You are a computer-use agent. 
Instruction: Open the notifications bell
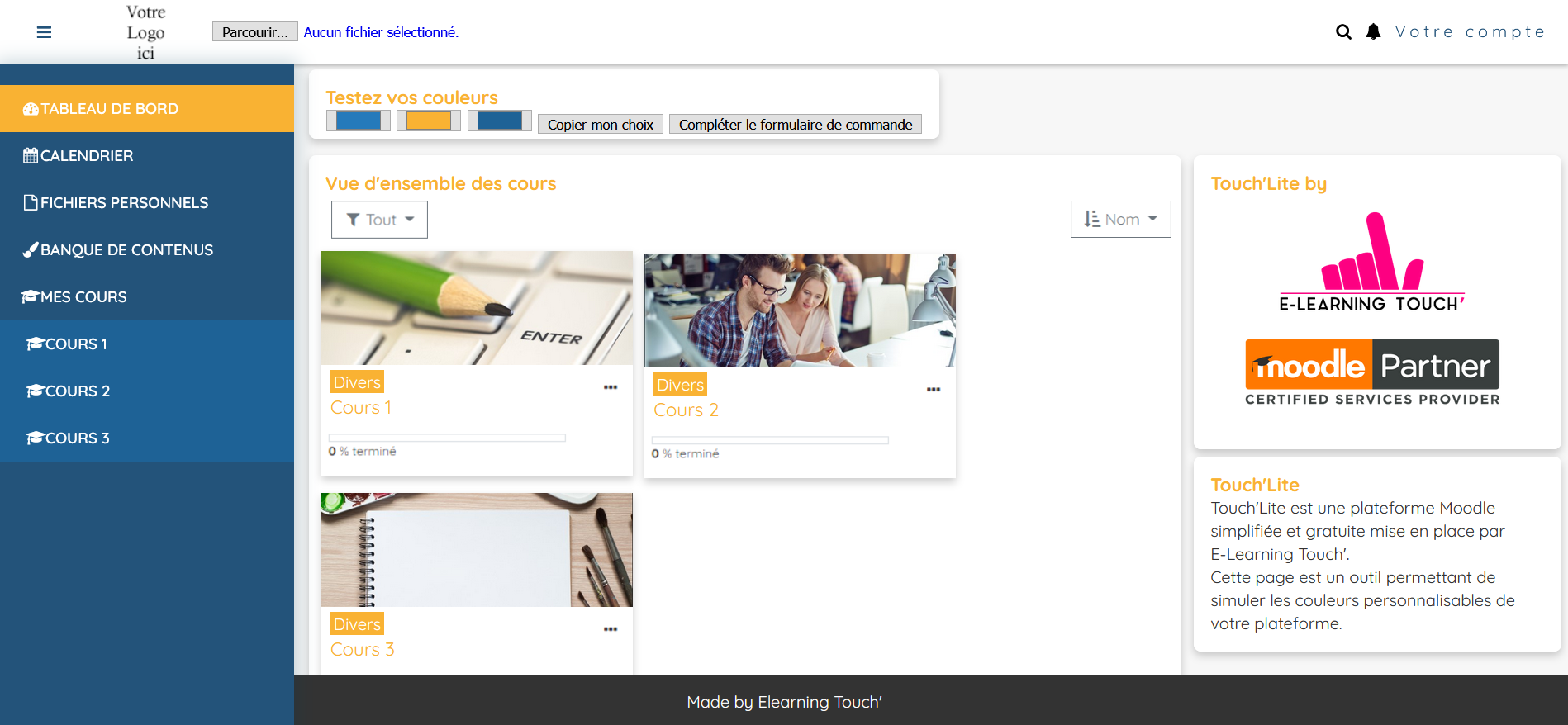(x=1373, y=31)
